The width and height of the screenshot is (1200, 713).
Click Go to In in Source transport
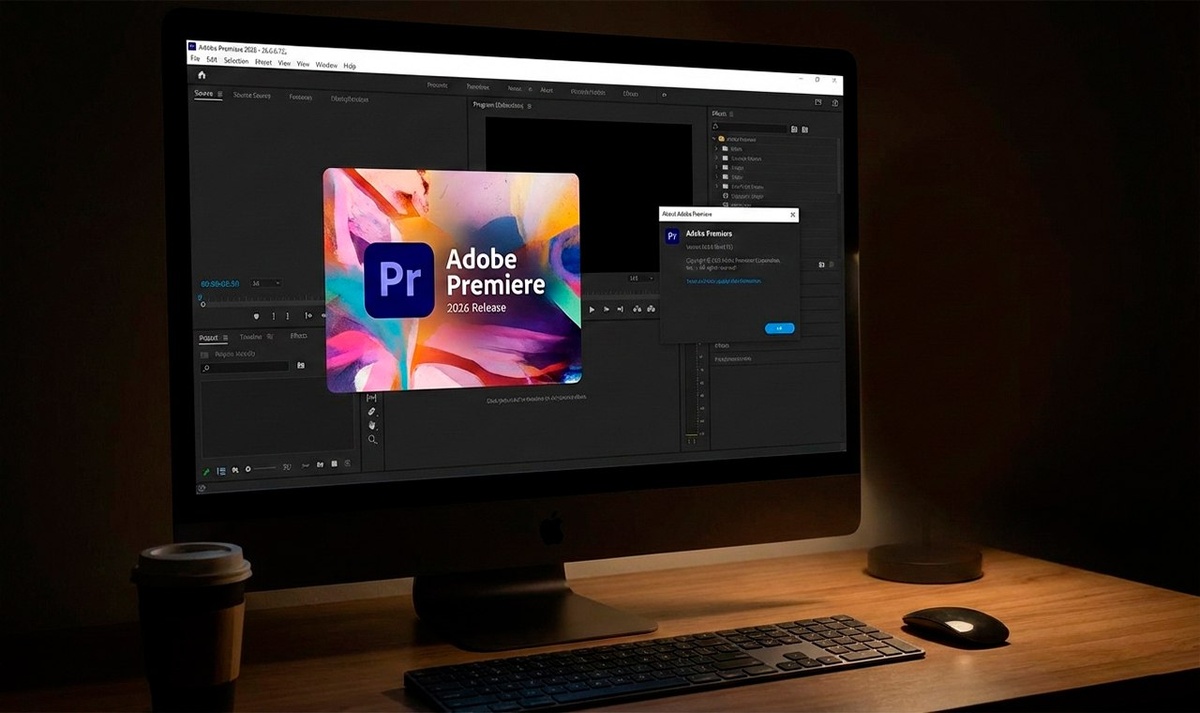(x=308, y=316)
